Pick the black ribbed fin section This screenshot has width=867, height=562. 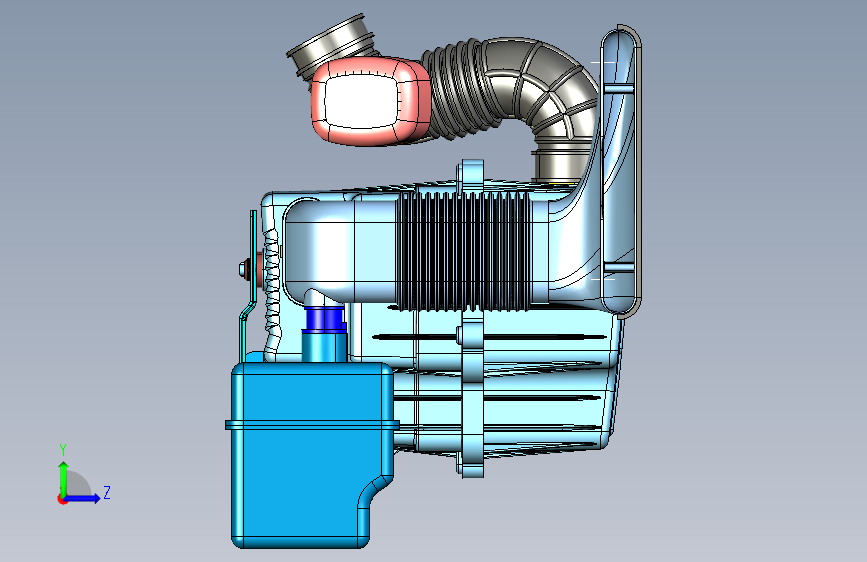click(x=464, y=252)
